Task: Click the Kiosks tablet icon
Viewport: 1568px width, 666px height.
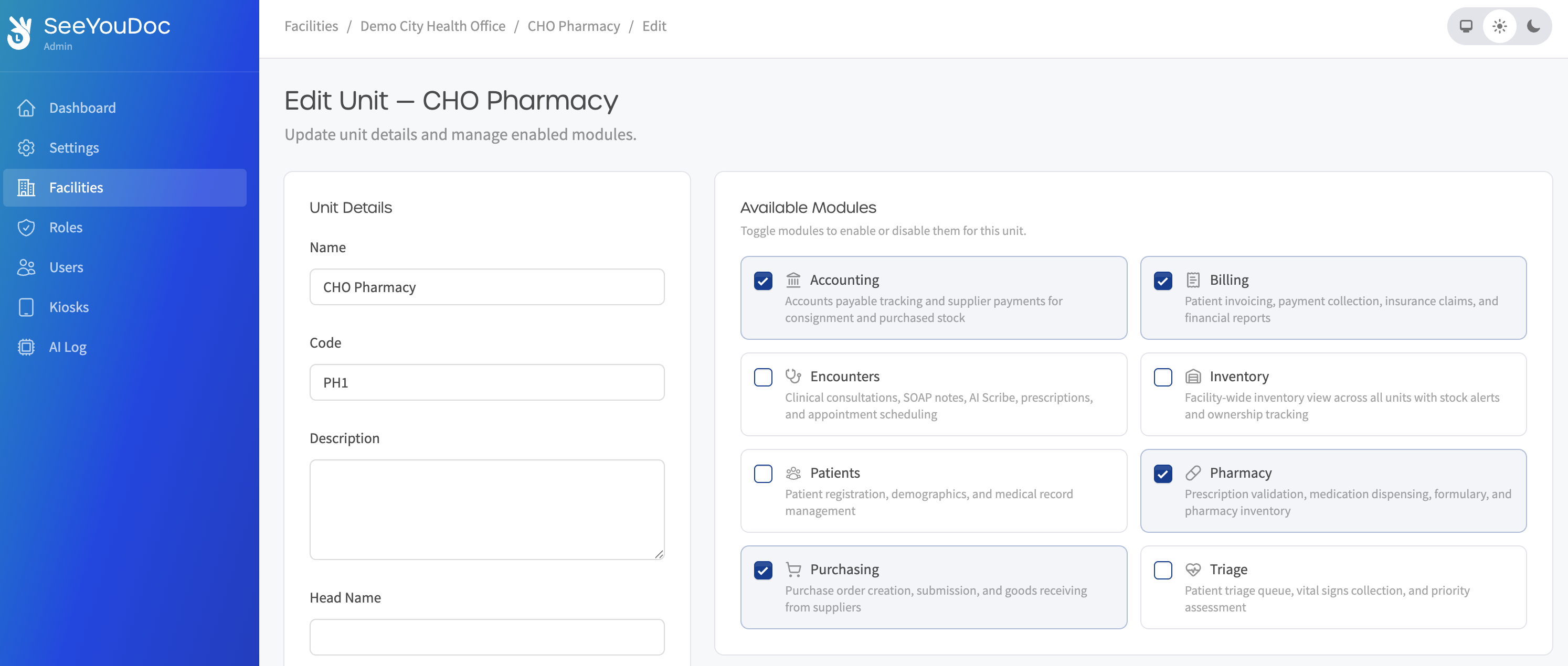Action: (x=26, y=307)
